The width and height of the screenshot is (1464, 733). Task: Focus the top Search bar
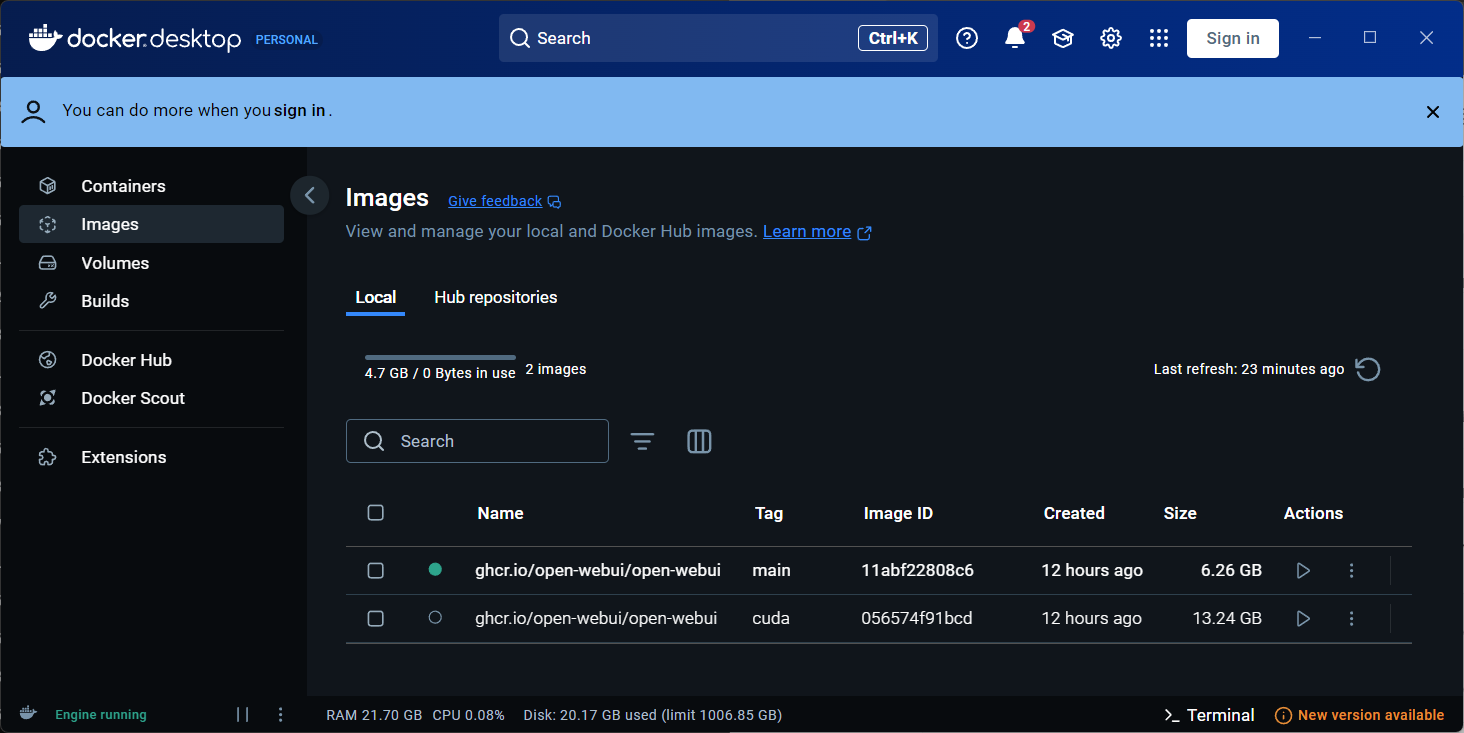click(x=718, y=38)
